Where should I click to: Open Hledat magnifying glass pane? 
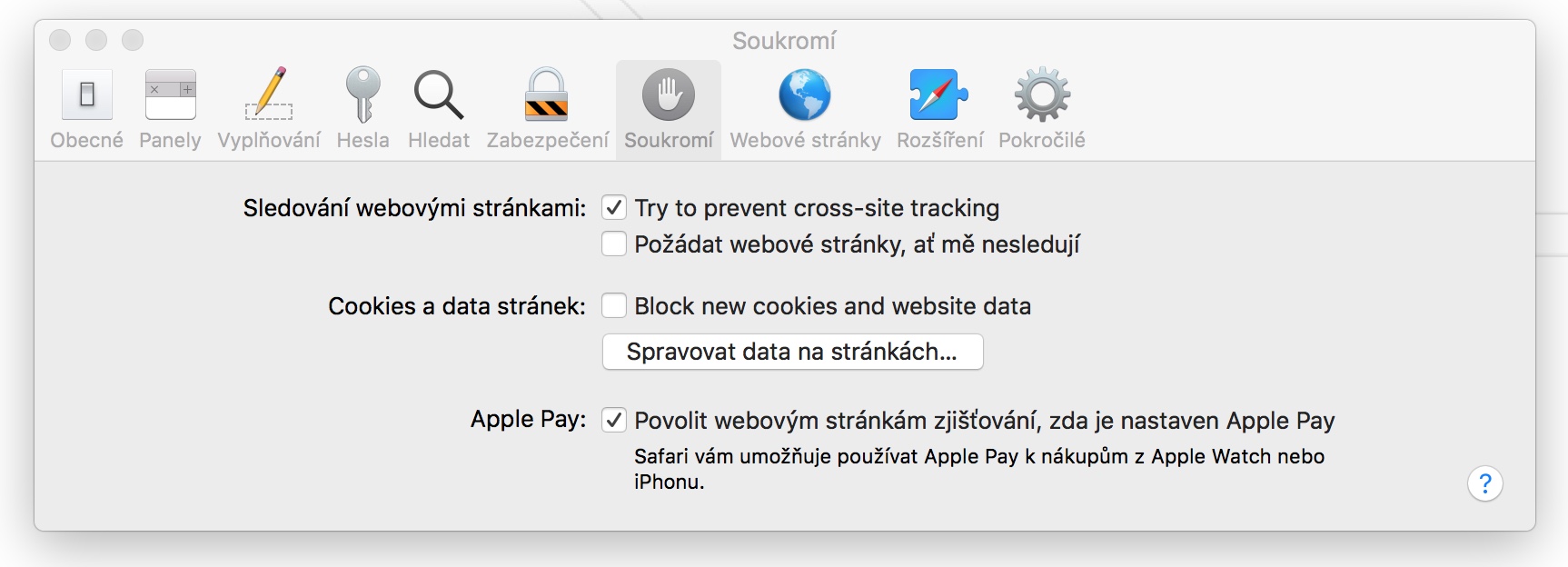(439, 95)
